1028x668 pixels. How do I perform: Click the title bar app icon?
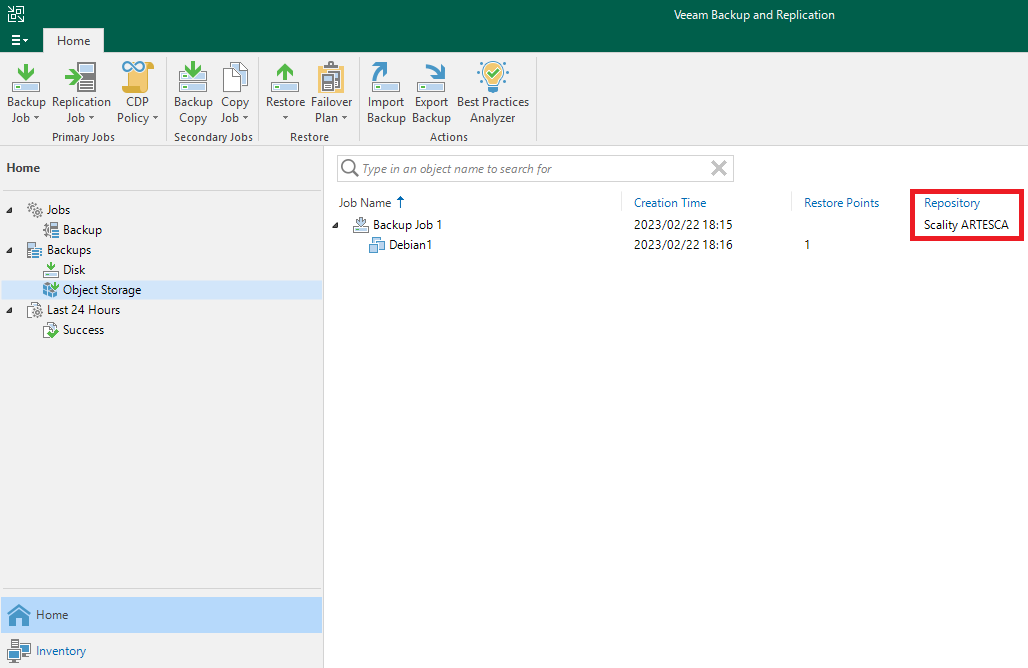pos(16,14)
